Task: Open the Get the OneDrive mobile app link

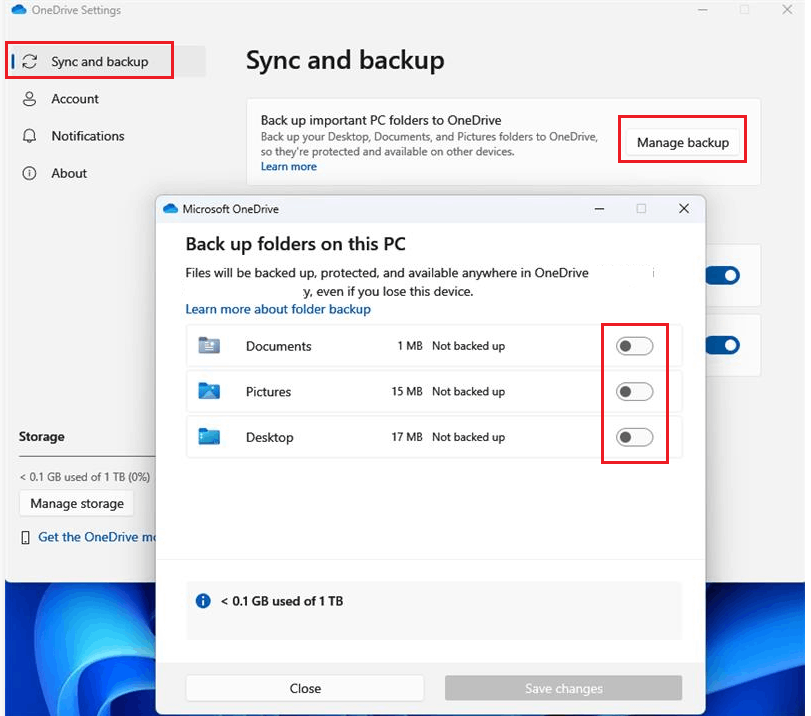Action: [x=97, y=537]
